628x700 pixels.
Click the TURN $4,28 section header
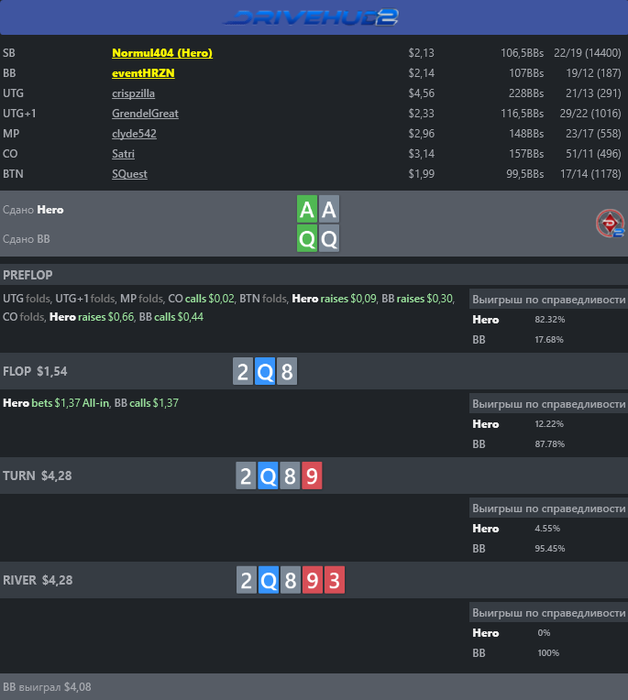click(x=37, y=476)
